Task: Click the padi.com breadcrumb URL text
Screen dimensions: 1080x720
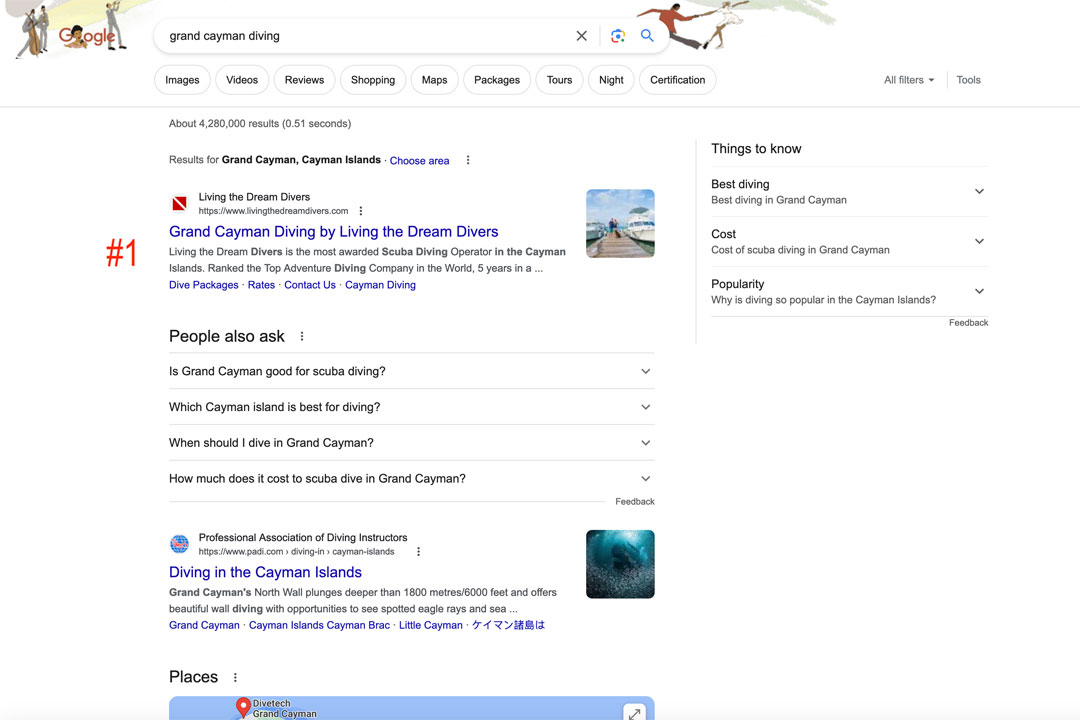Action: pyautogui.click(x=296, y=551)
